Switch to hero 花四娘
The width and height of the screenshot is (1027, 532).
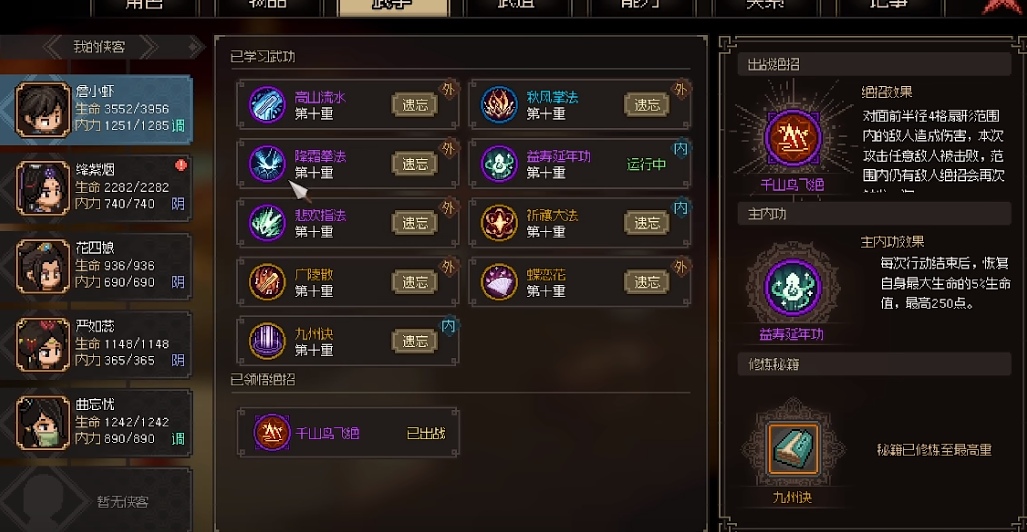point(43,267)
